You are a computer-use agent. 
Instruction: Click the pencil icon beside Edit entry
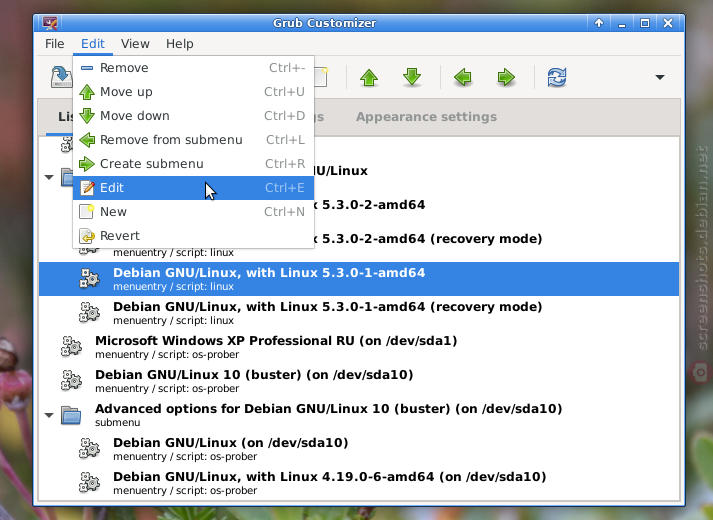click(x=87, y=188)
